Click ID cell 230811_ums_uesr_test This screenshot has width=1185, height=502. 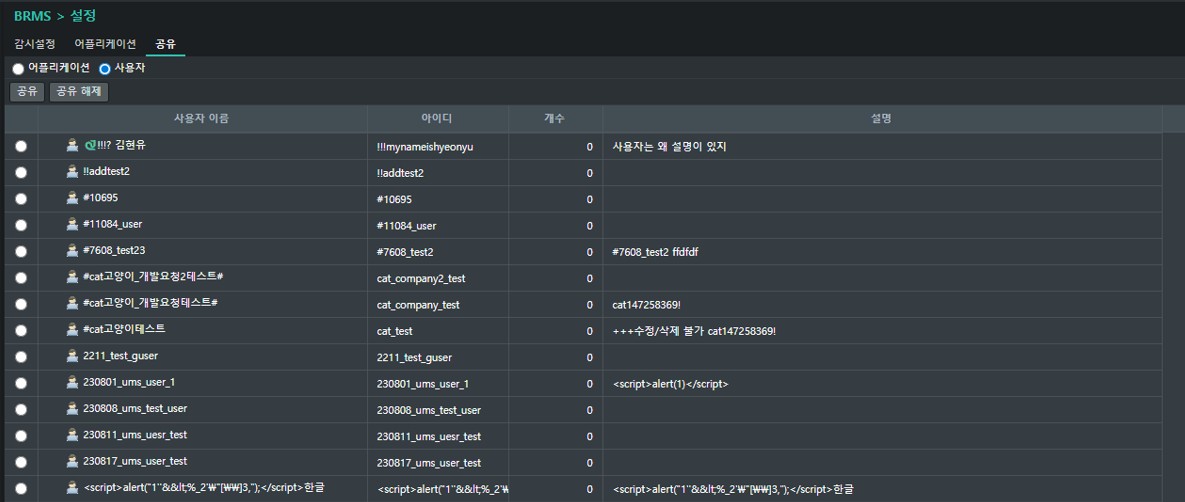click(429, 436)
